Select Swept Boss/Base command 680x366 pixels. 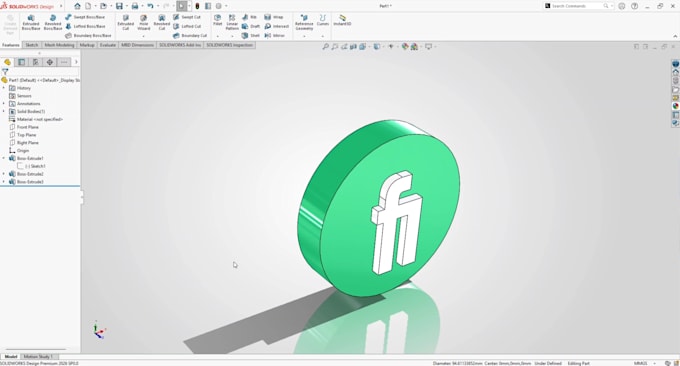(85, 17)
